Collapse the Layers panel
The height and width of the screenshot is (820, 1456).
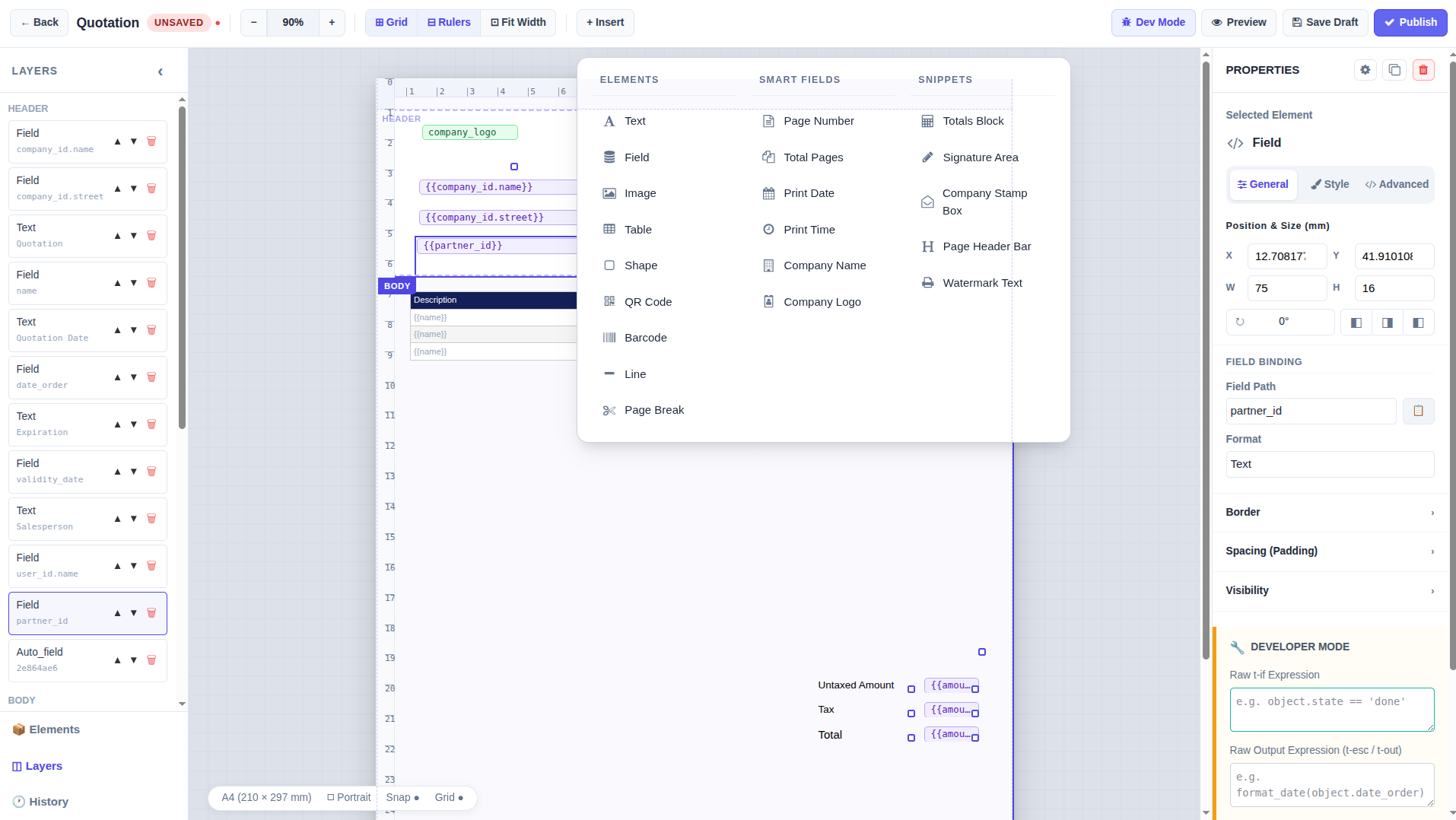point(161,72)
